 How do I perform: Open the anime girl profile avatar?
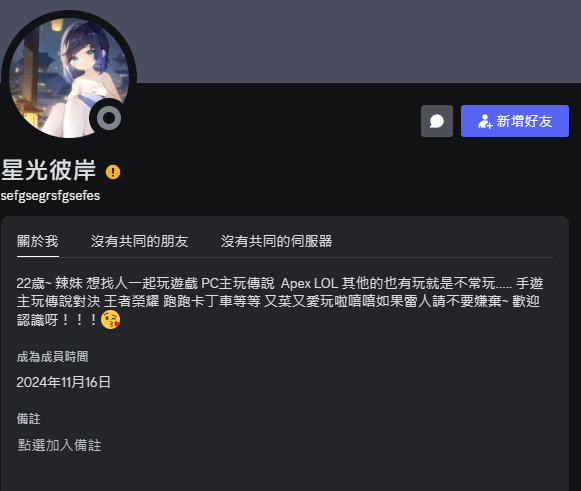pyautogui.click(x=69, y=78)
